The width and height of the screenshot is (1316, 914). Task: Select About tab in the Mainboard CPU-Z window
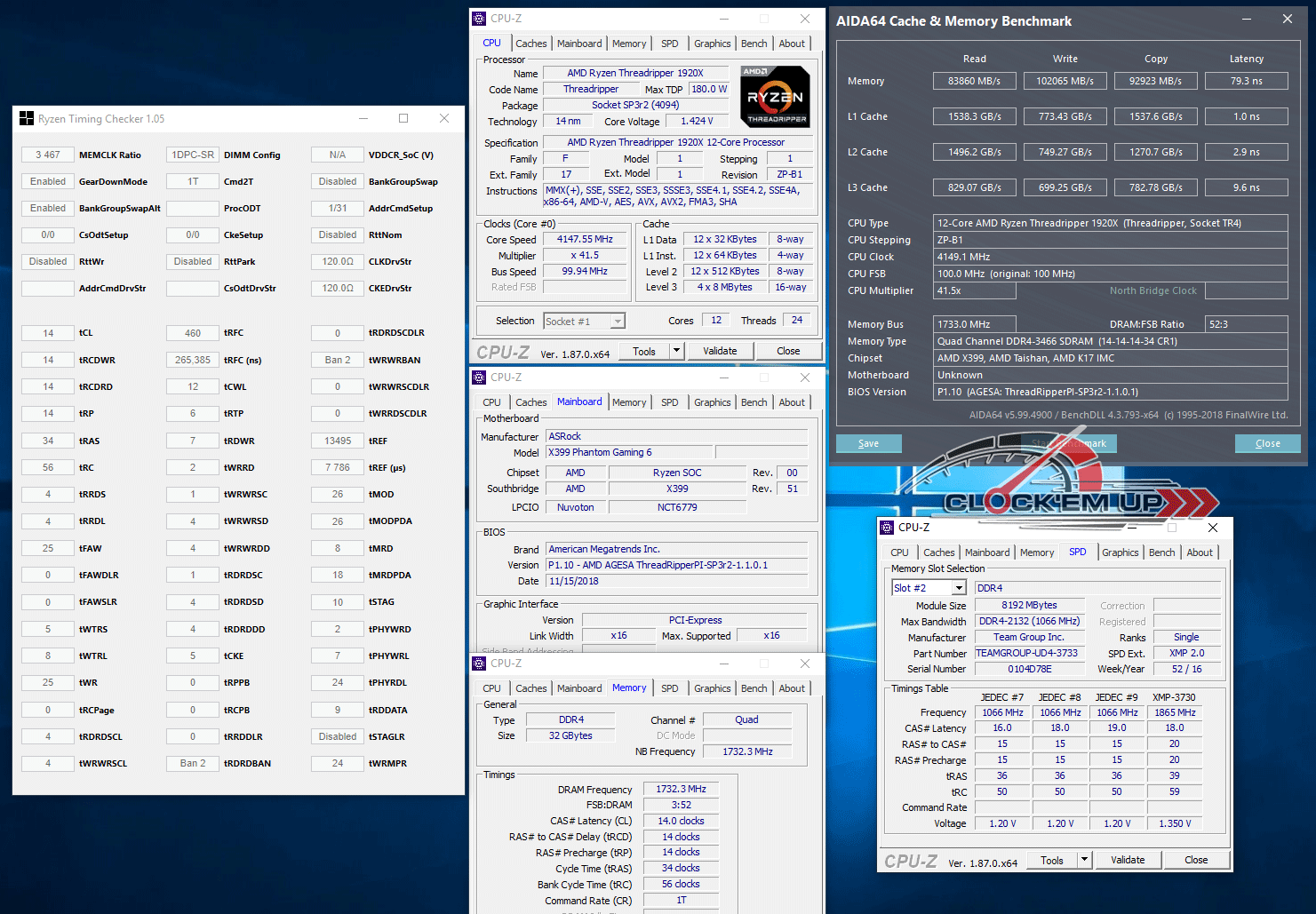792,402
